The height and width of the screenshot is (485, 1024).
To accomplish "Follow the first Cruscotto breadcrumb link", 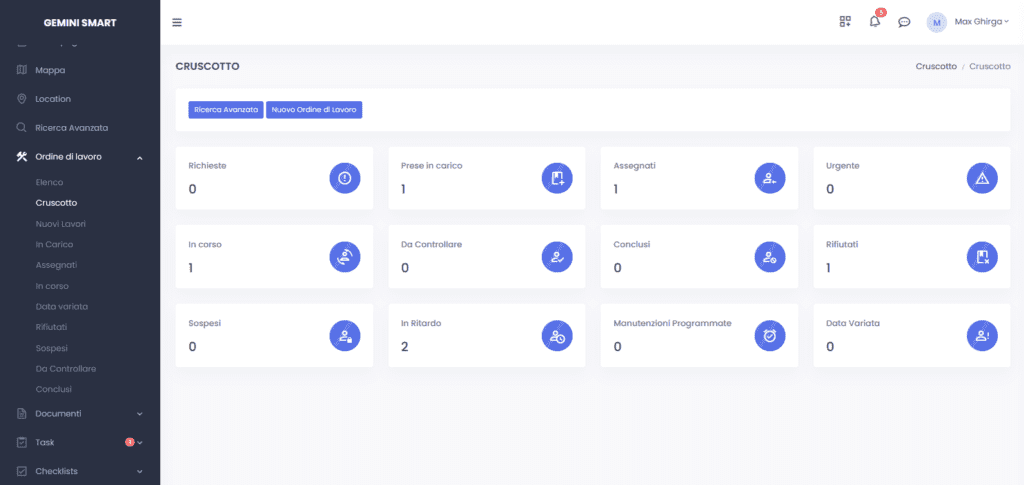I will tap(936, 67).
